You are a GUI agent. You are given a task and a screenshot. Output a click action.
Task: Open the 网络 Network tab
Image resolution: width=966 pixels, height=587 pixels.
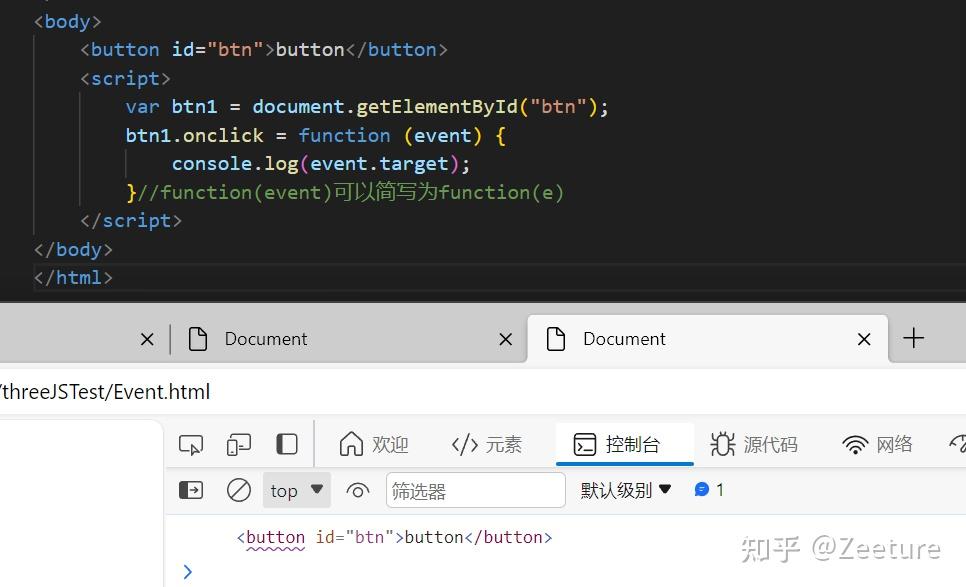point(877,444)
